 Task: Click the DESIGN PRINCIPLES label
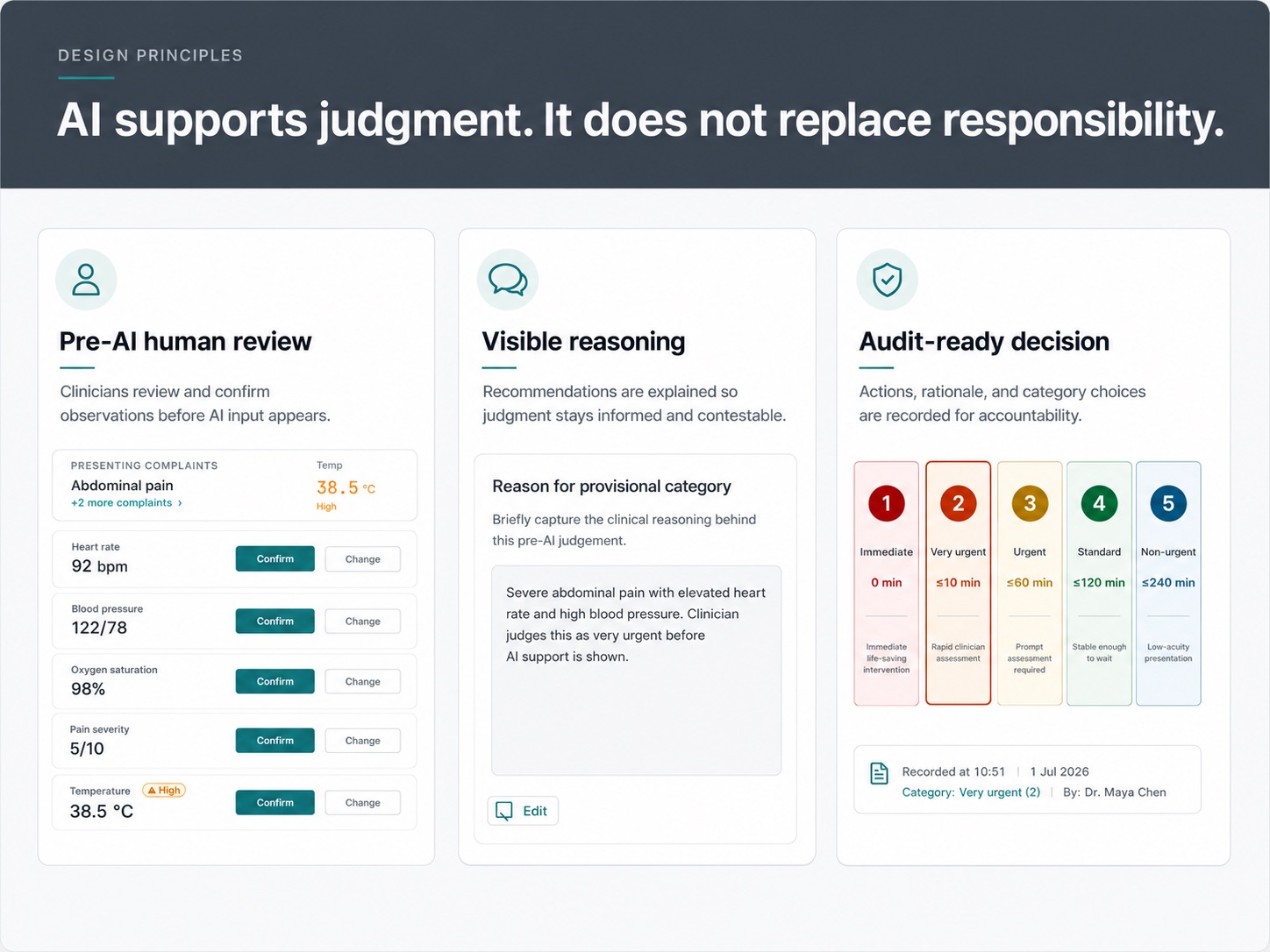point(150,55)
